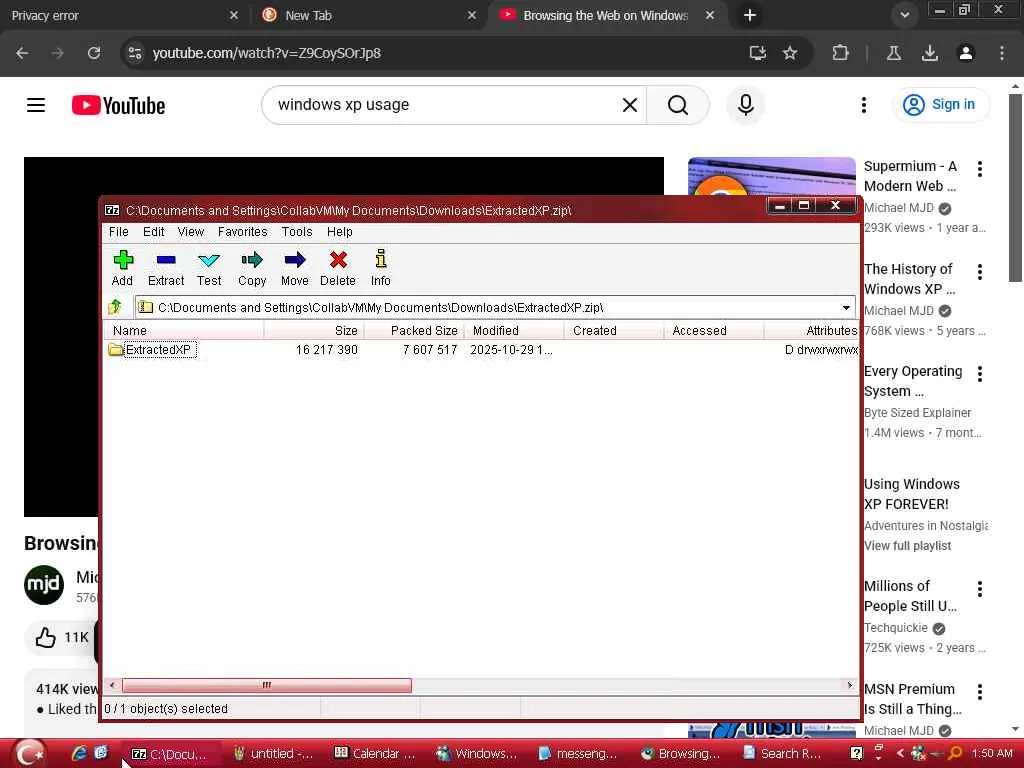
Task: Click View full playlist link
Action: coord(907,546)
